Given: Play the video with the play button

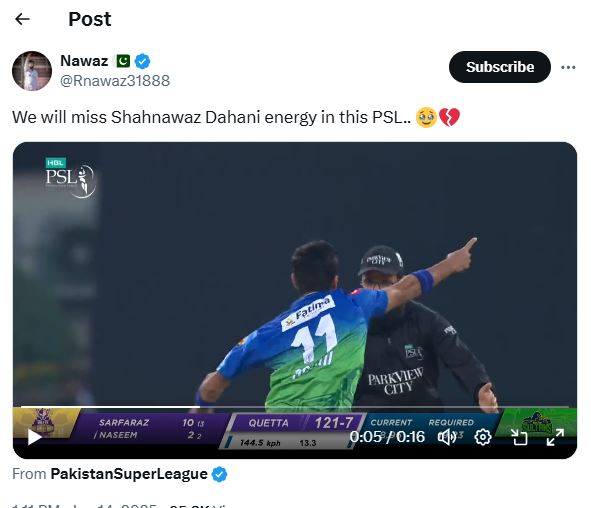Looking at the screenshot, I should point(34,437).
